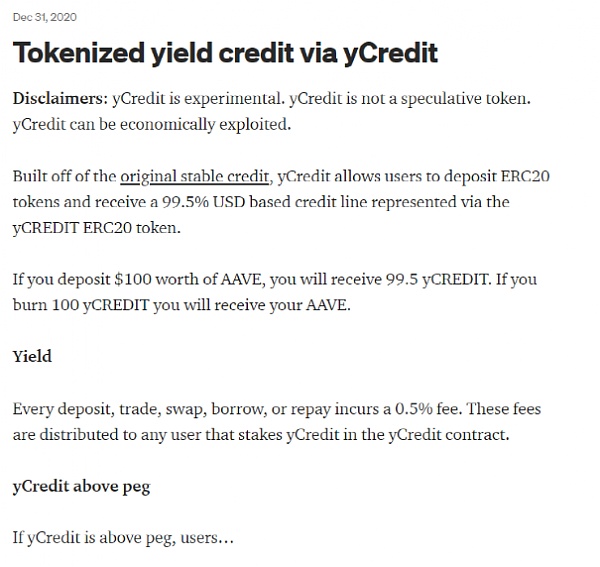Viewport: 600px width, 567px height.
Task: Click the "Yield" section heading
Action: coord(32,356)
